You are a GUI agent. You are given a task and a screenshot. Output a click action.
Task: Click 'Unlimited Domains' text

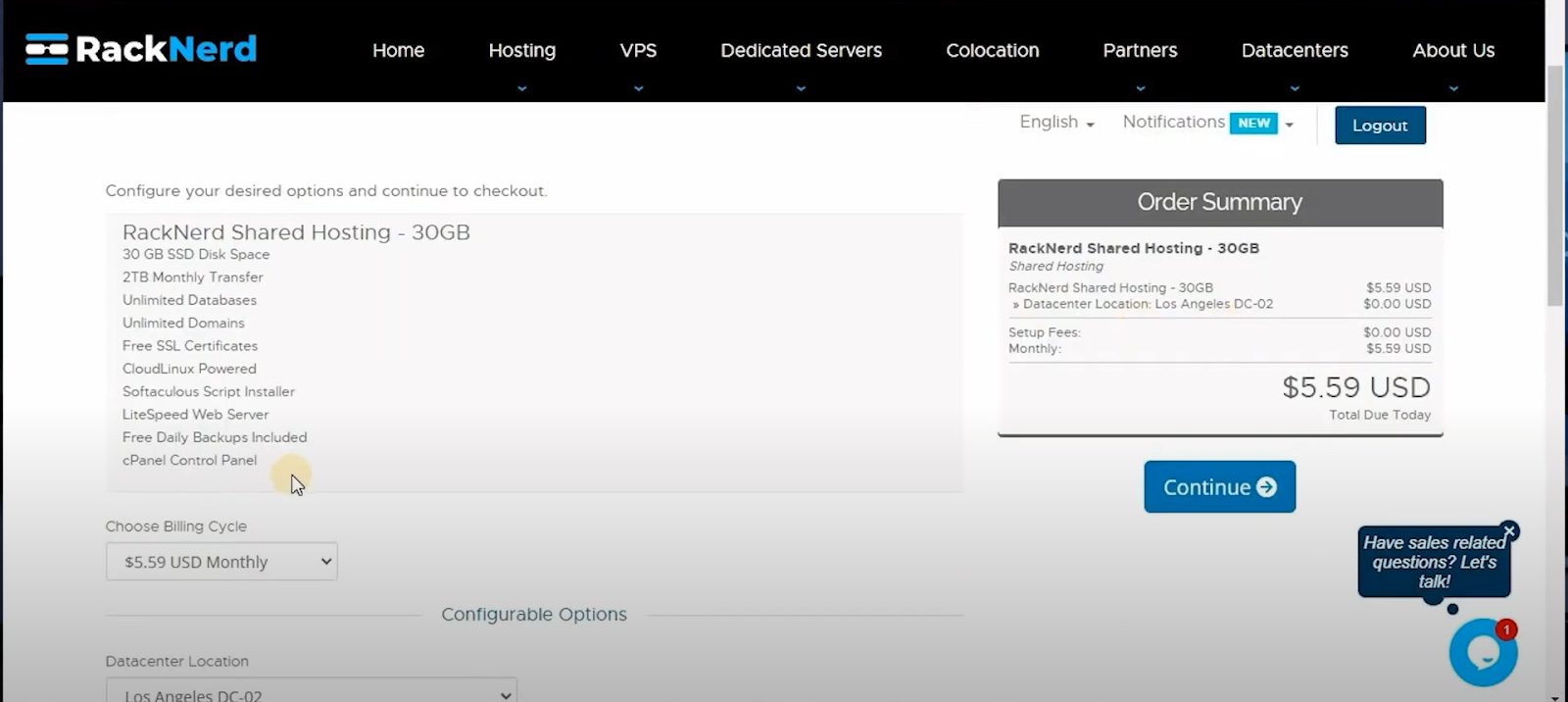click(x=183, y=323)
